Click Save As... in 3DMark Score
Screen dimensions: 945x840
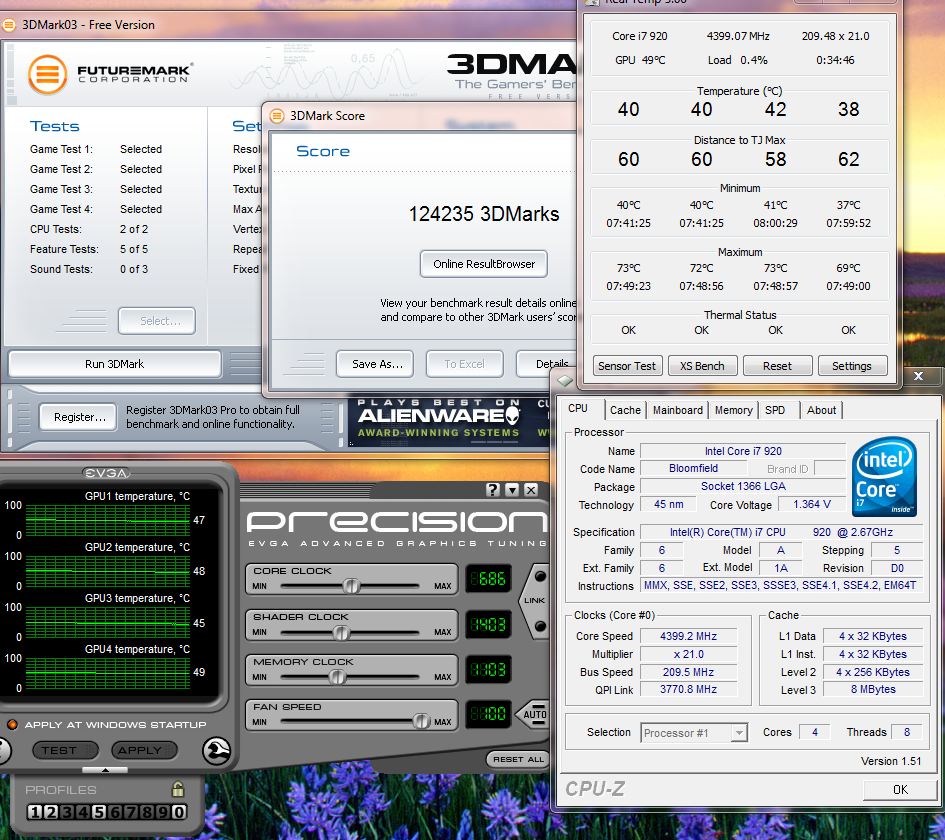375,364
